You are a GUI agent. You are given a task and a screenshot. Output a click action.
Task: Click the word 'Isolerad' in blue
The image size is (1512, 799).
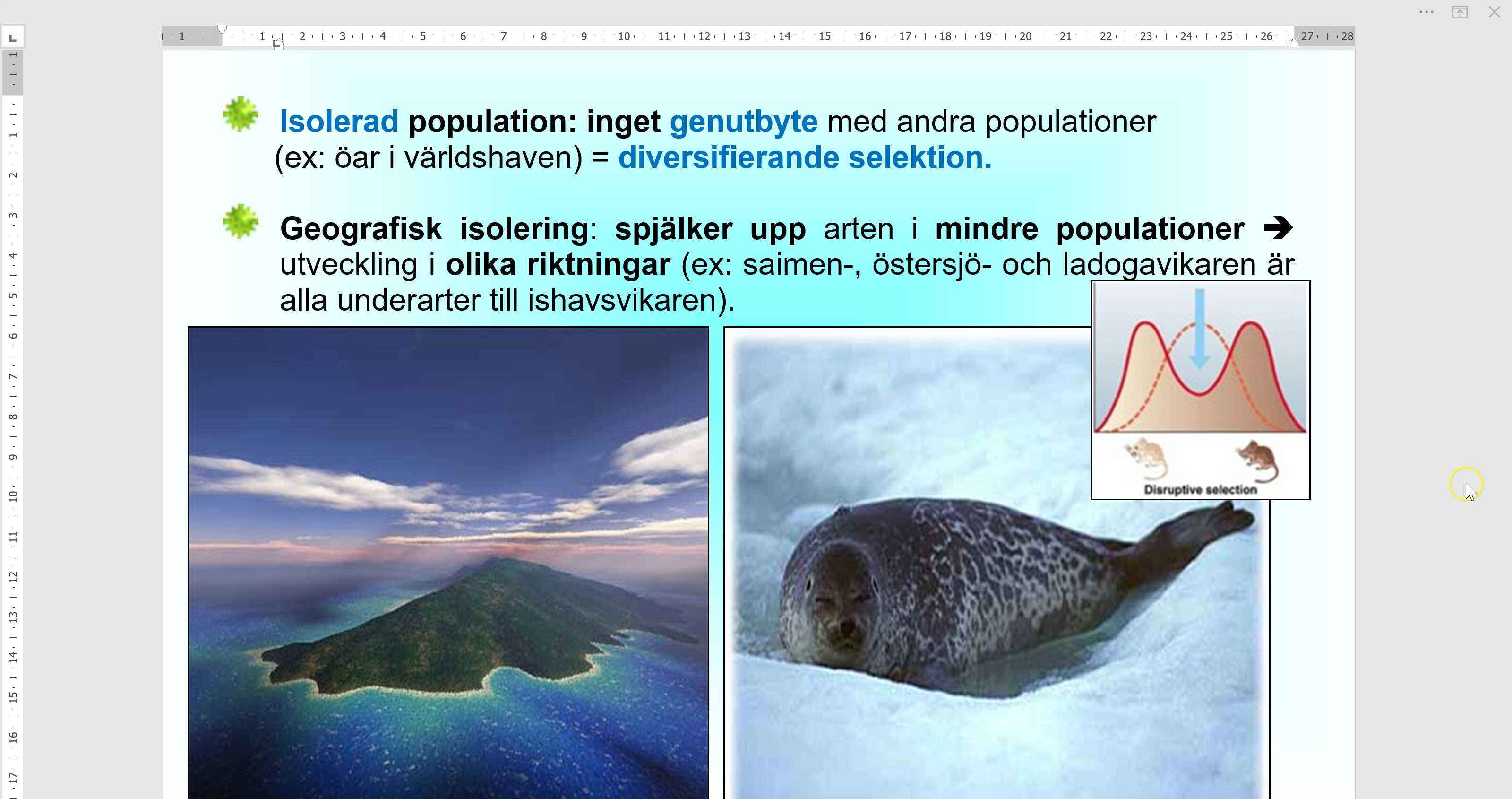pos(339,122)
